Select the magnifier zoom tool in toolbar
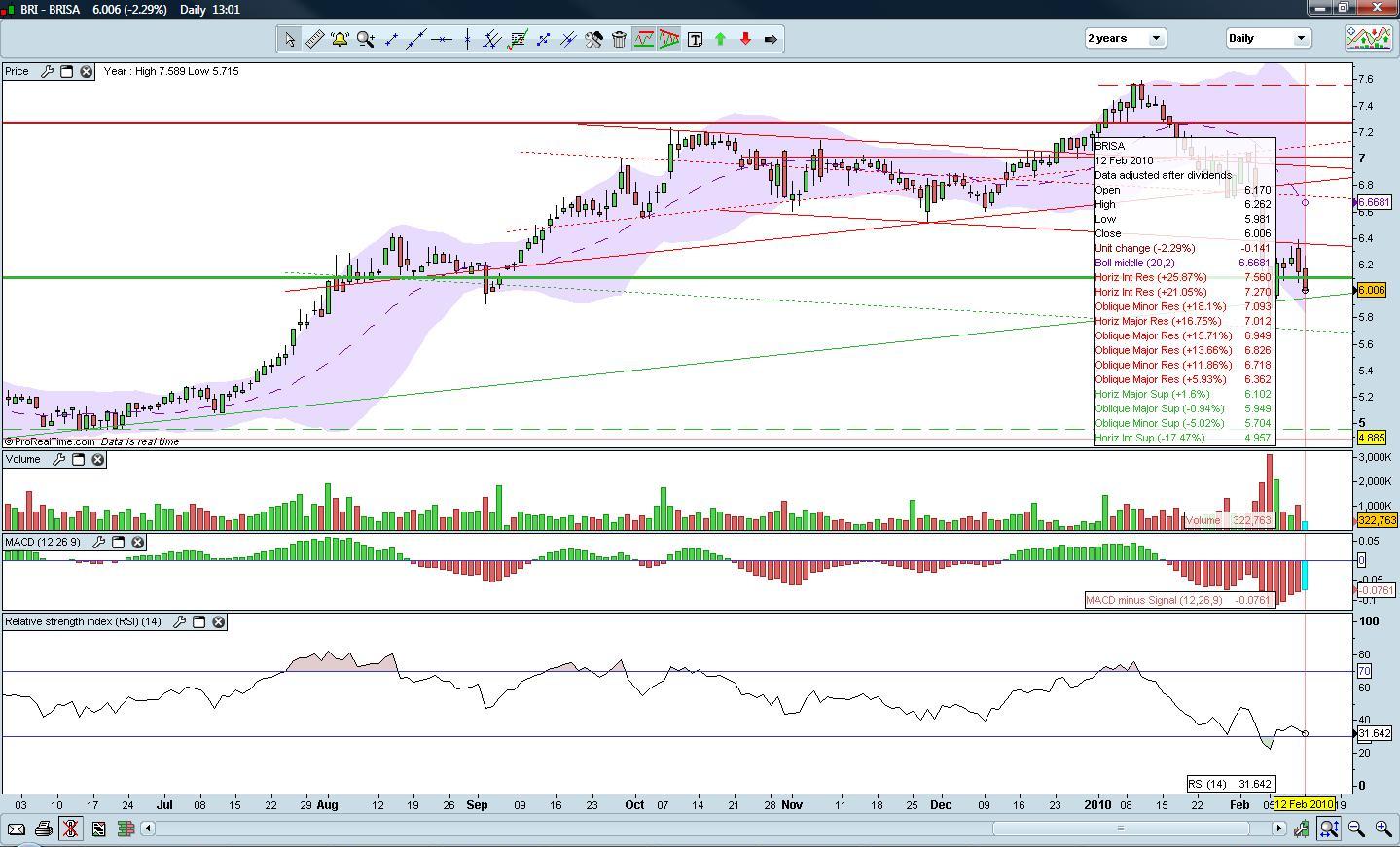 [x=365, y=39]
